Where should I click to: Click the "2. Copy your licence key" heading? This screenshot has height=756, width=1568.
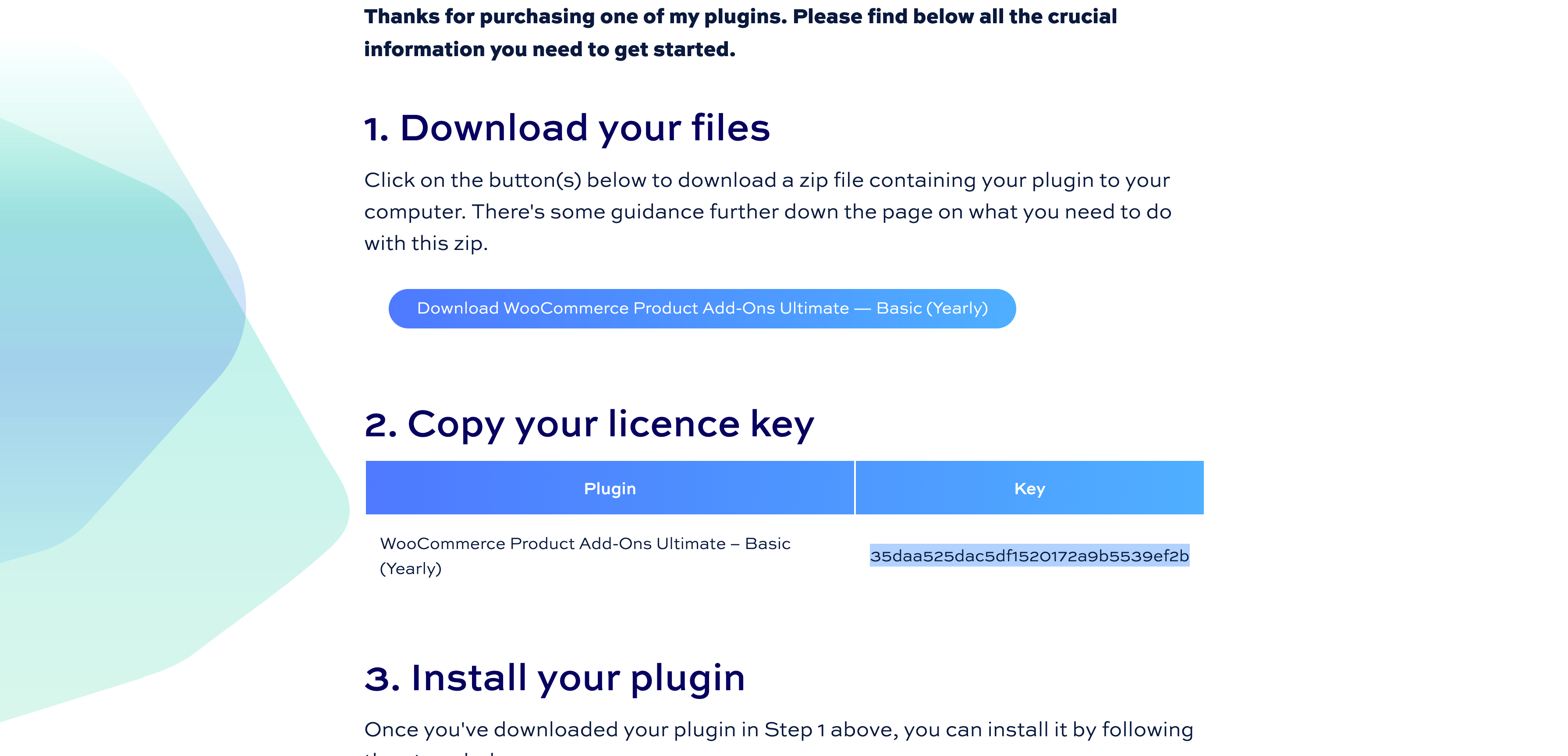point(589,424)
